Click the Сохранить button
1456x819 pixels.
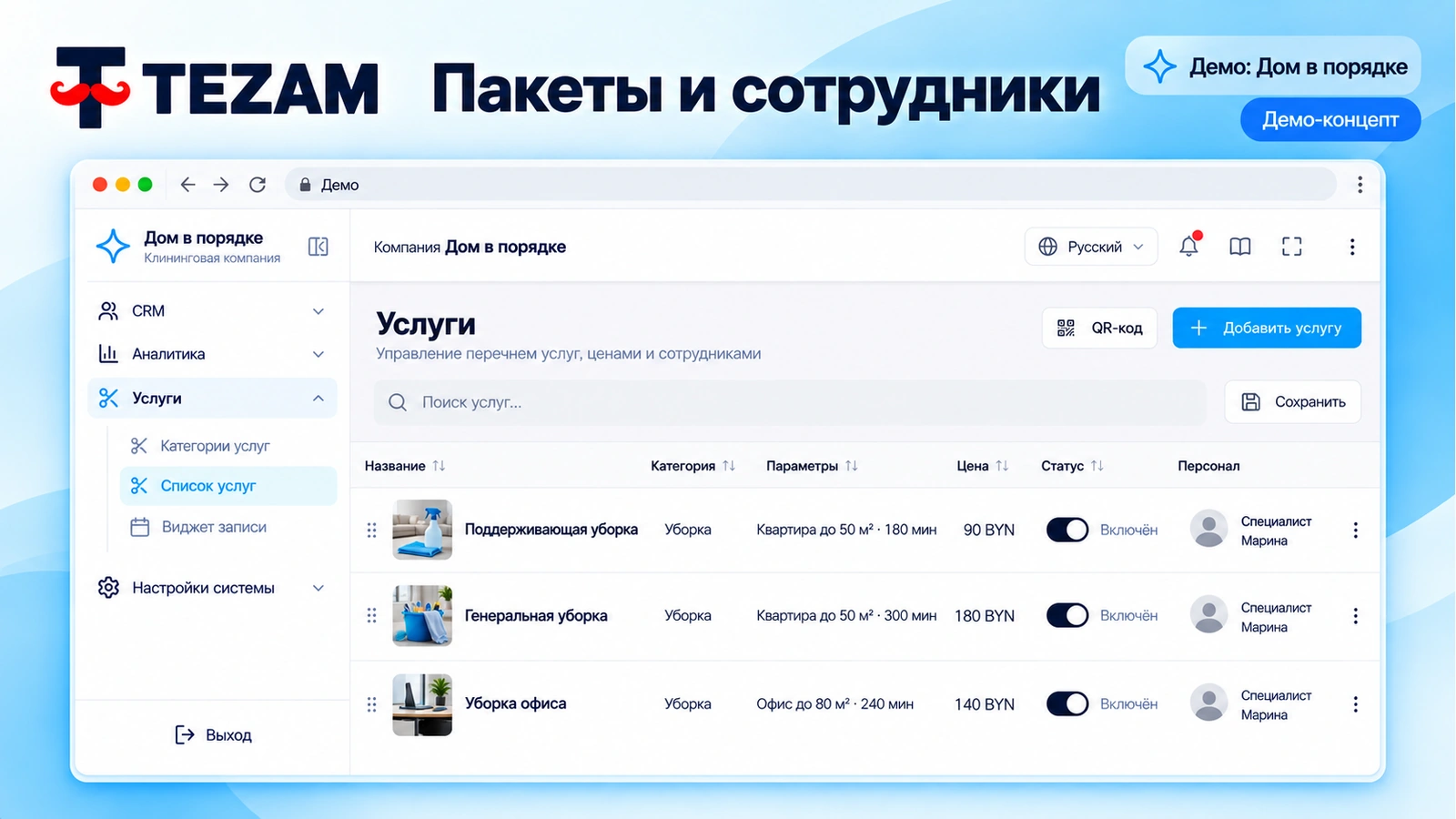pos(1292,402)
